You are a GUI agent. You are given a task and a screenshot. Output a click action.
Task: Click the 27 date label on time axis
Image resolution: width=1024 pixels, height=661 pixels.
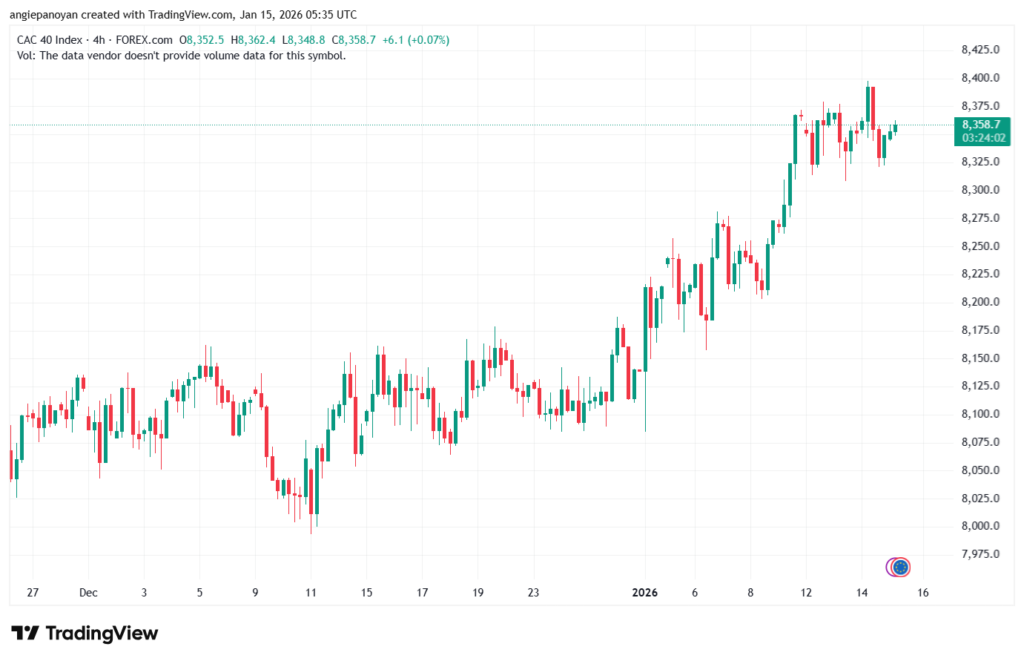pyautogui.click(x=33, y=593)
